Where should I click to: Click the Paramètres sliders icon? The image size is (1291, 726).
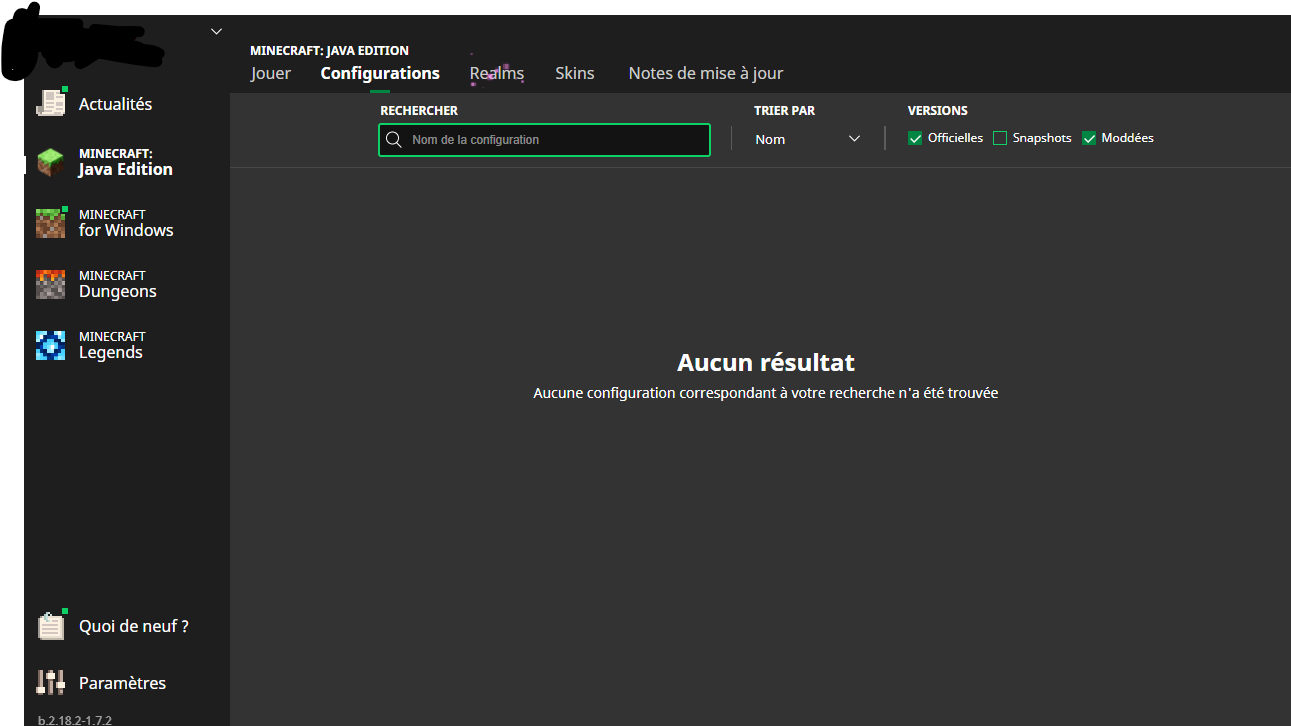[x=50, y=683]
